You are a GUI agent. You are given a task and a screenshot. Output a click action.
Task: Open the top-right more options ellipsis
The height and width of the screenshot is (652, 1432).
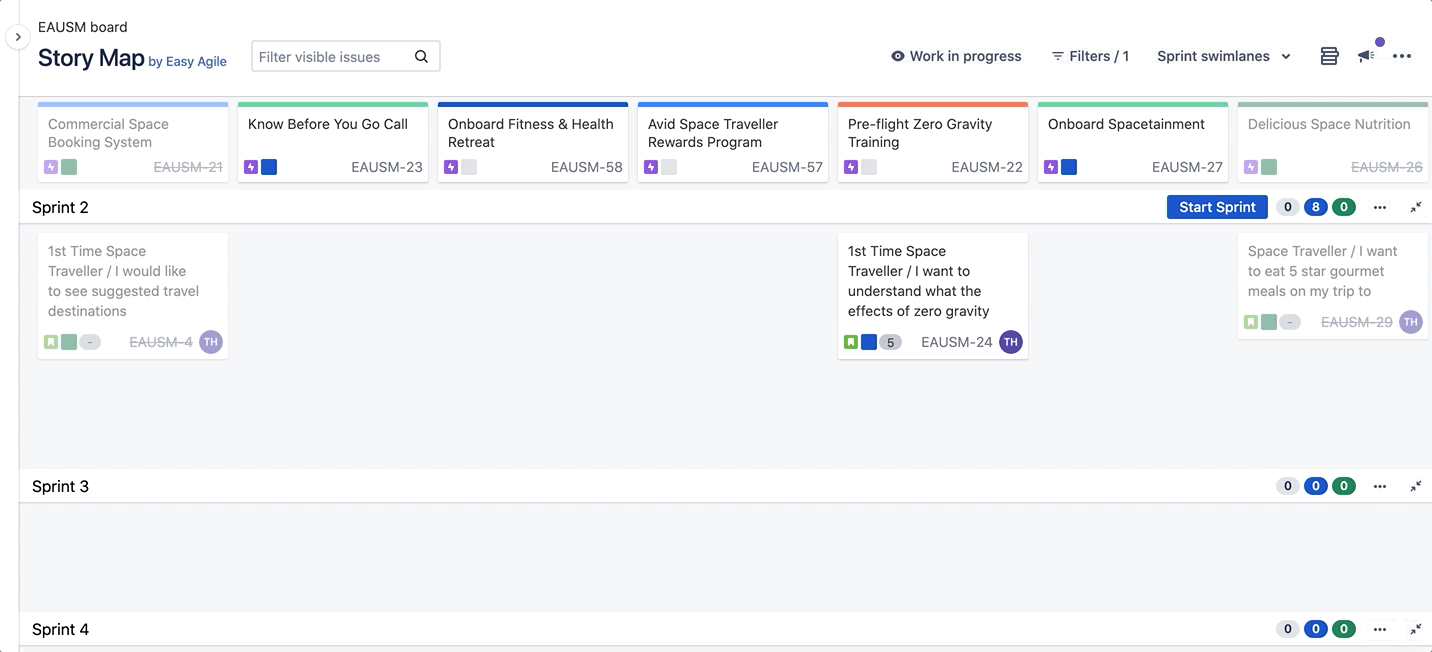[1402, 56]
